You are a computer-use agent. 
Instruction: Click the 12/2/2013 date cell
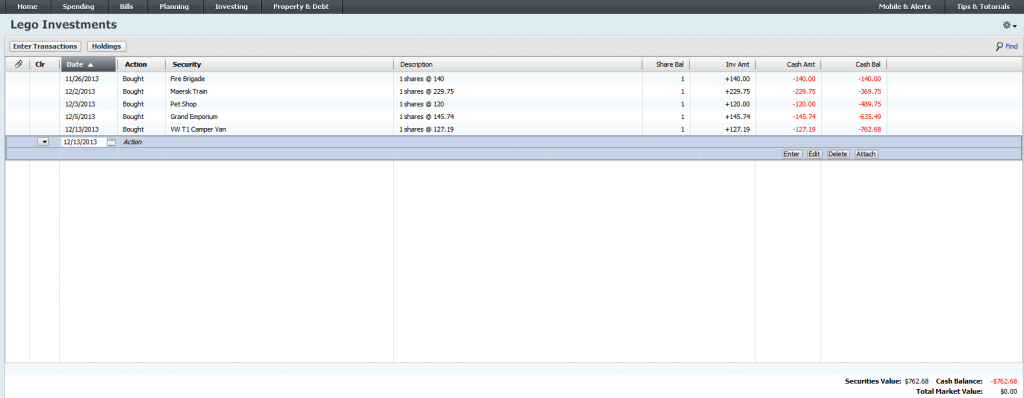coord(80,91)
